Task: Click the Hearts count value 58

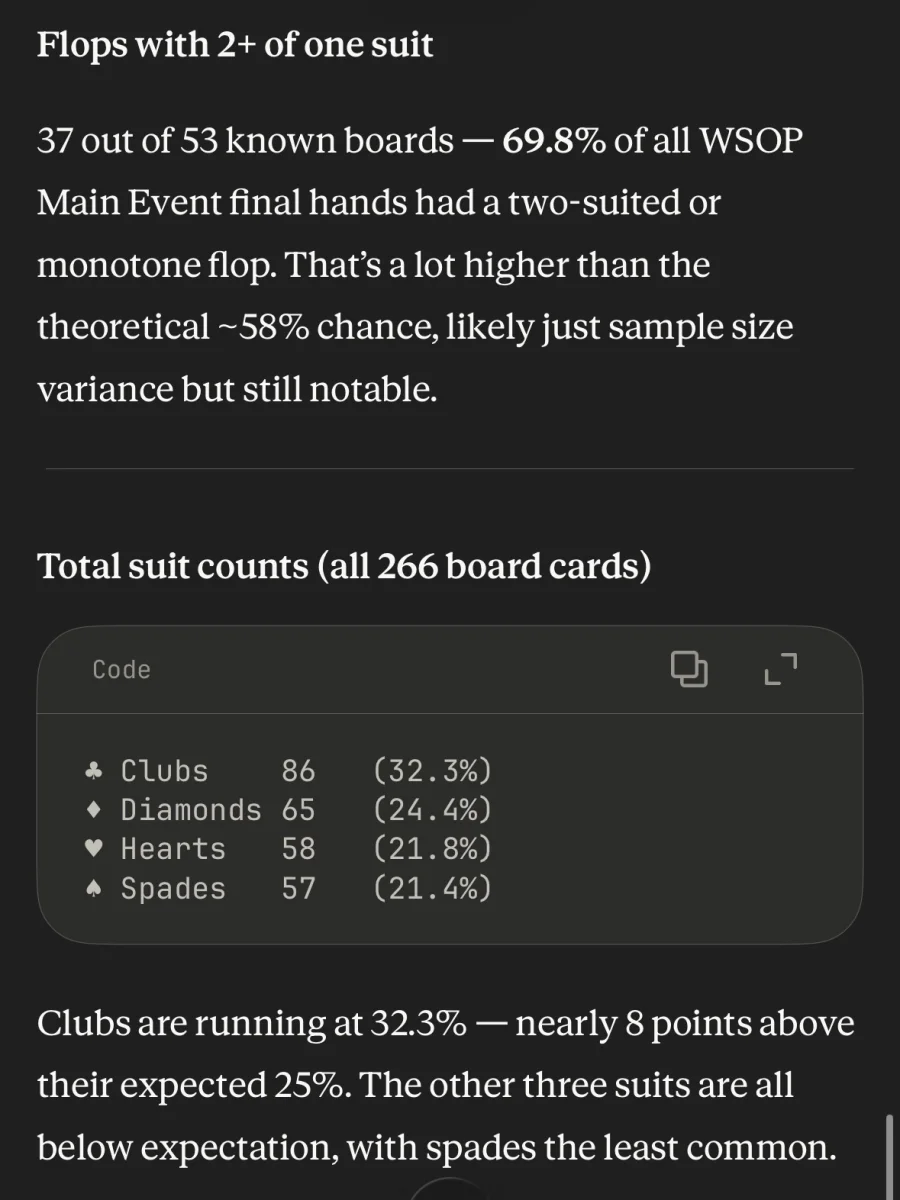Action: tap(298, 849)
